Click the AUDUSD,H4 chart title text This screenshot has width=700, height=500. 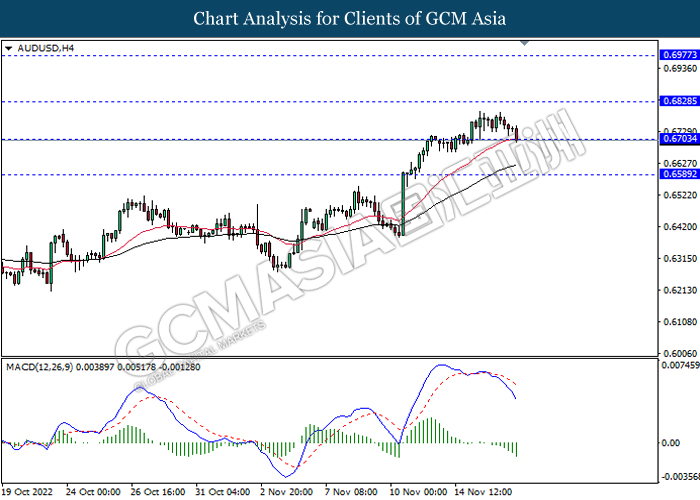point(46,48)
